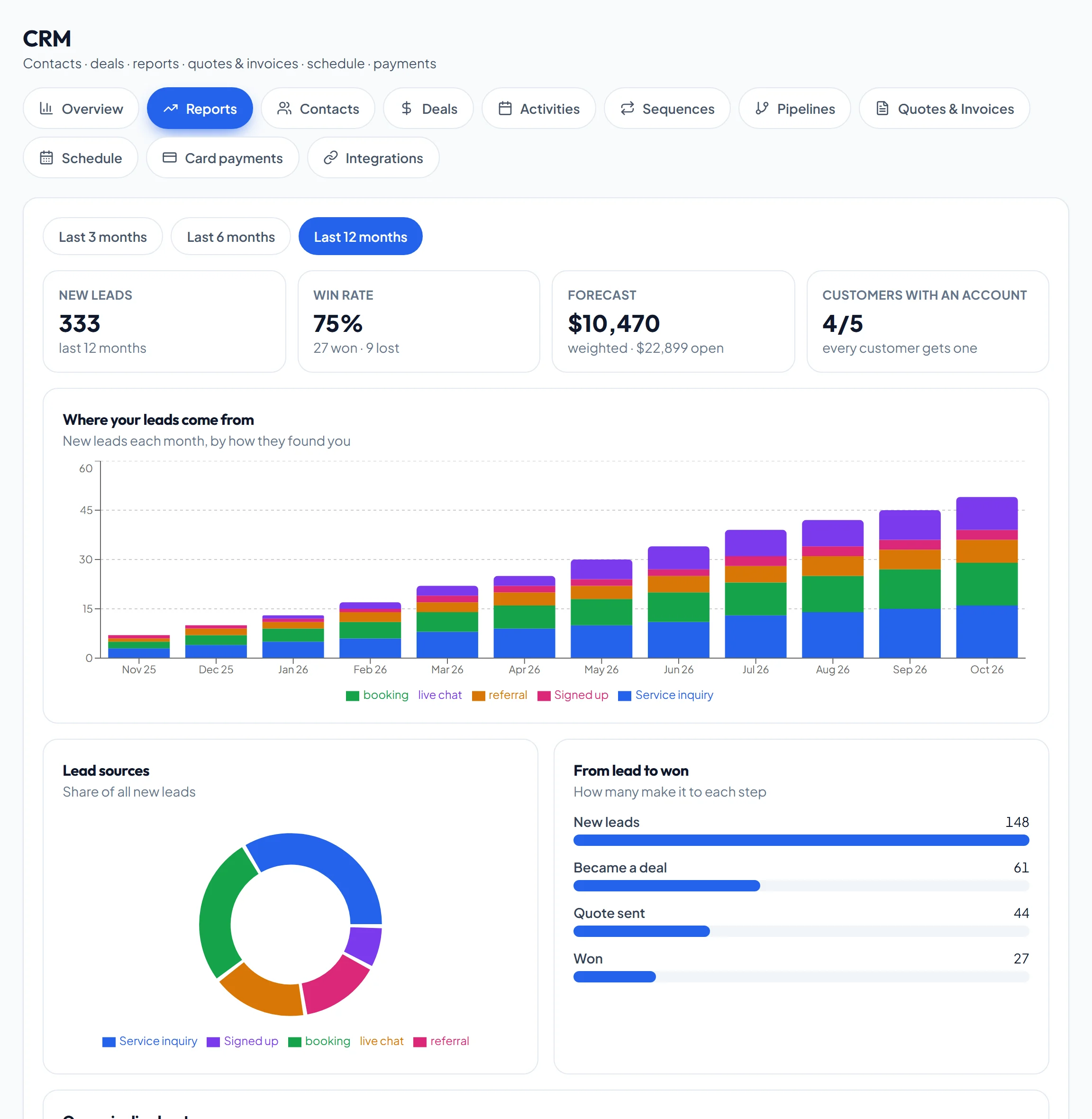Click the Deals dollar sign icon

point(407,109)
